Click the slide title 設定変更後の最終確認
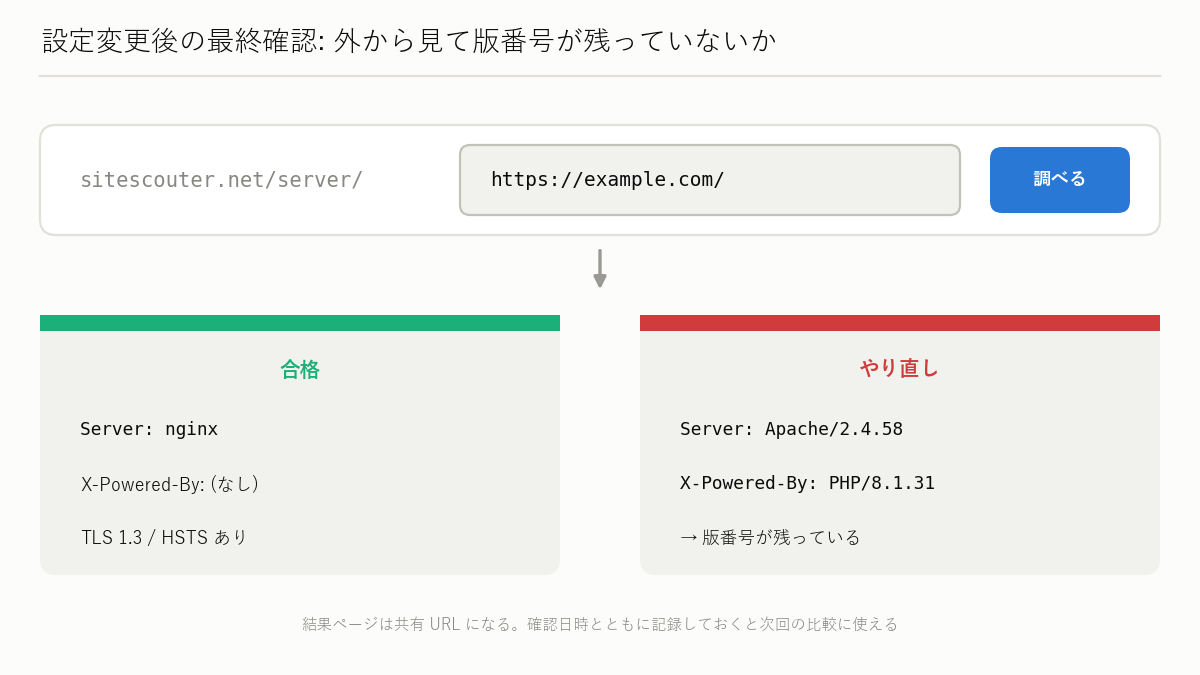1200x675 pixels. point(409,41)
